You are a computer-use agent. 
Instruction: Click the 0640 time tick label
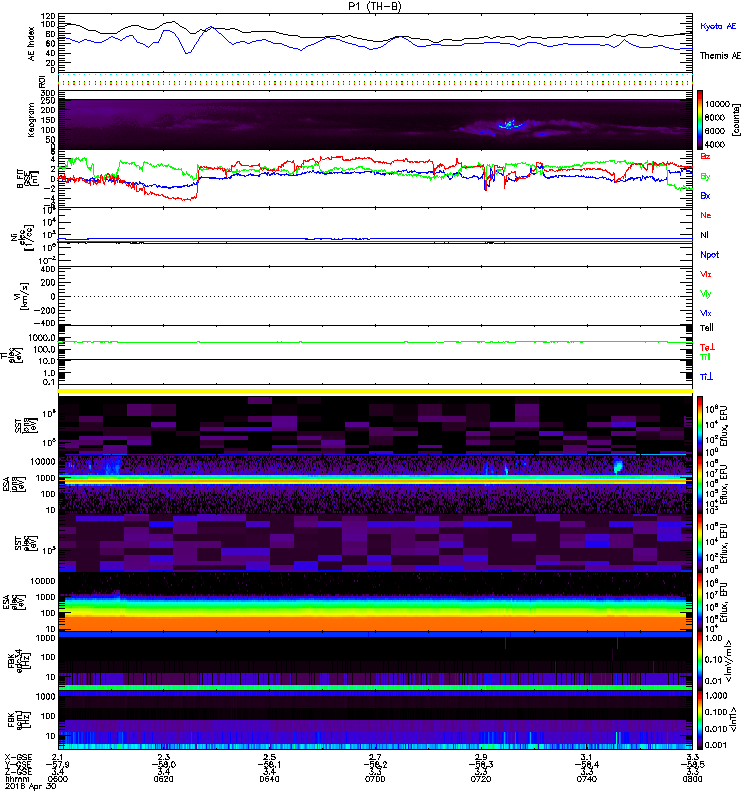point(269,779)
